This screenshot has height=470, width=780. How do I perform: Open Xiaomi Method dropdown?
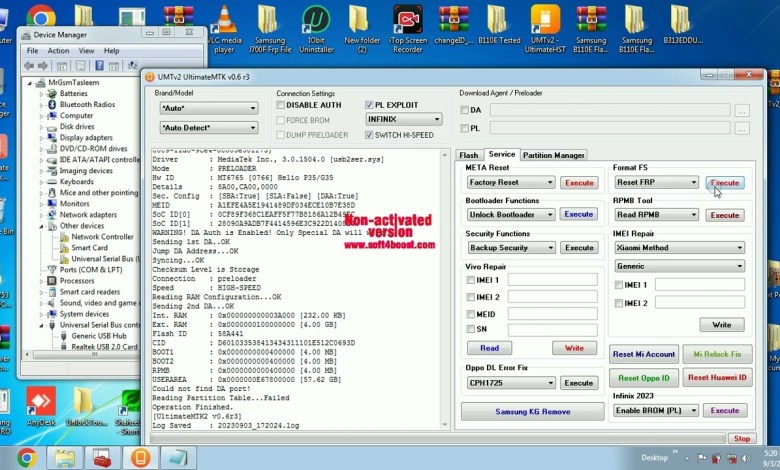(680, 248)
